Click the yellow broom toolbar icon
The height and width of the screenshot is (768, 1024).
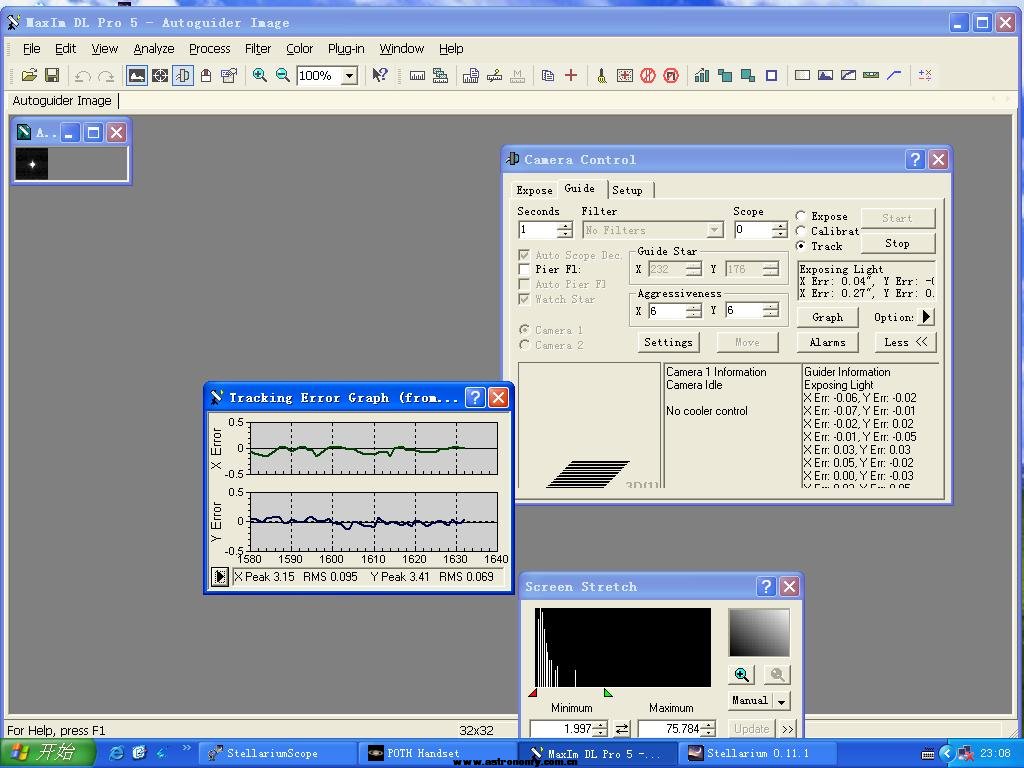601,75
